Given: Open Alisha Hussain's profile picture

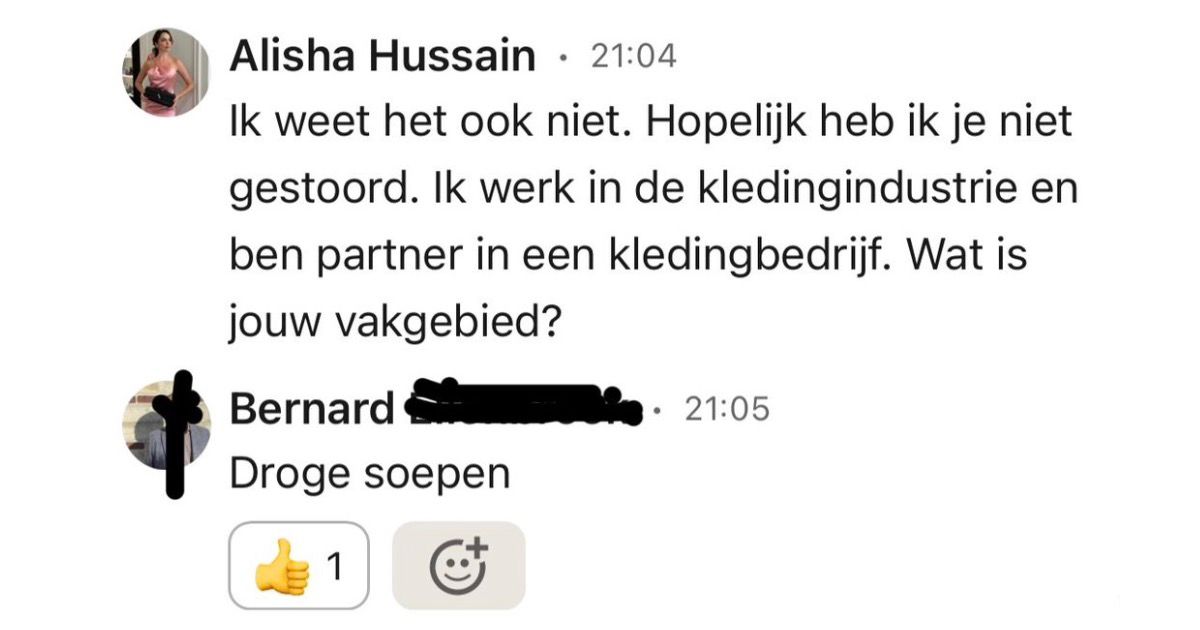Looking at the screenshot, I should [x=167, y=72].
